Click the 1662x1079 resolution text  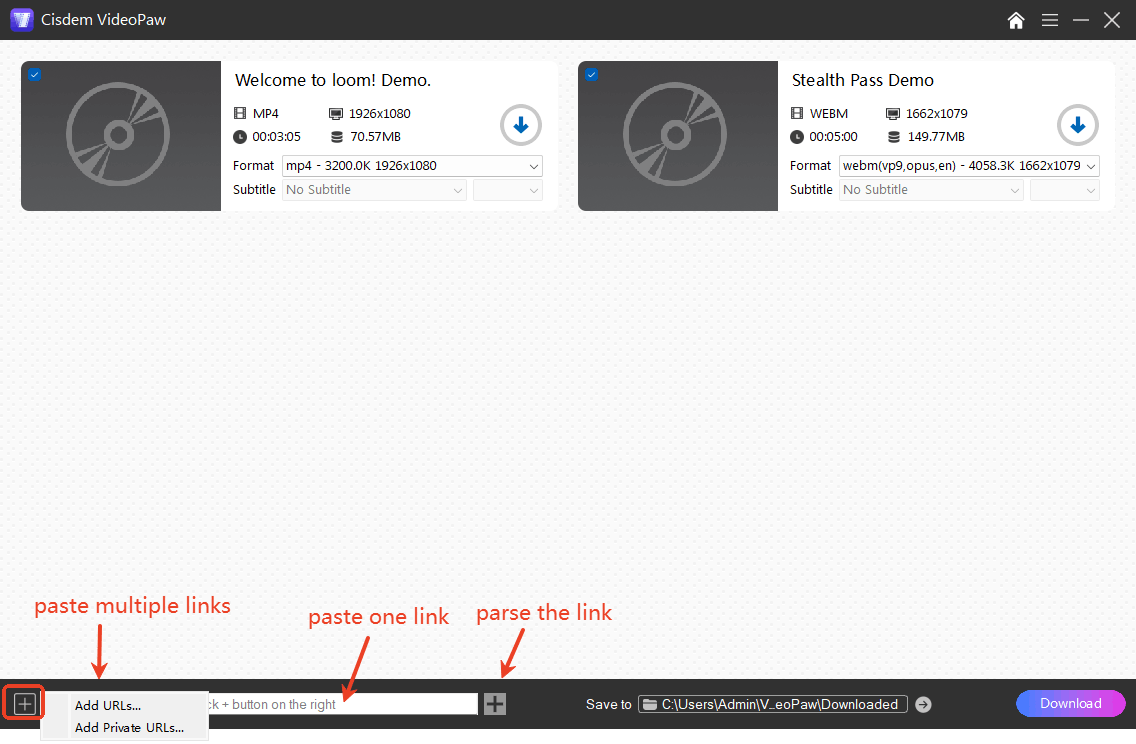click(x=936, y=114)
